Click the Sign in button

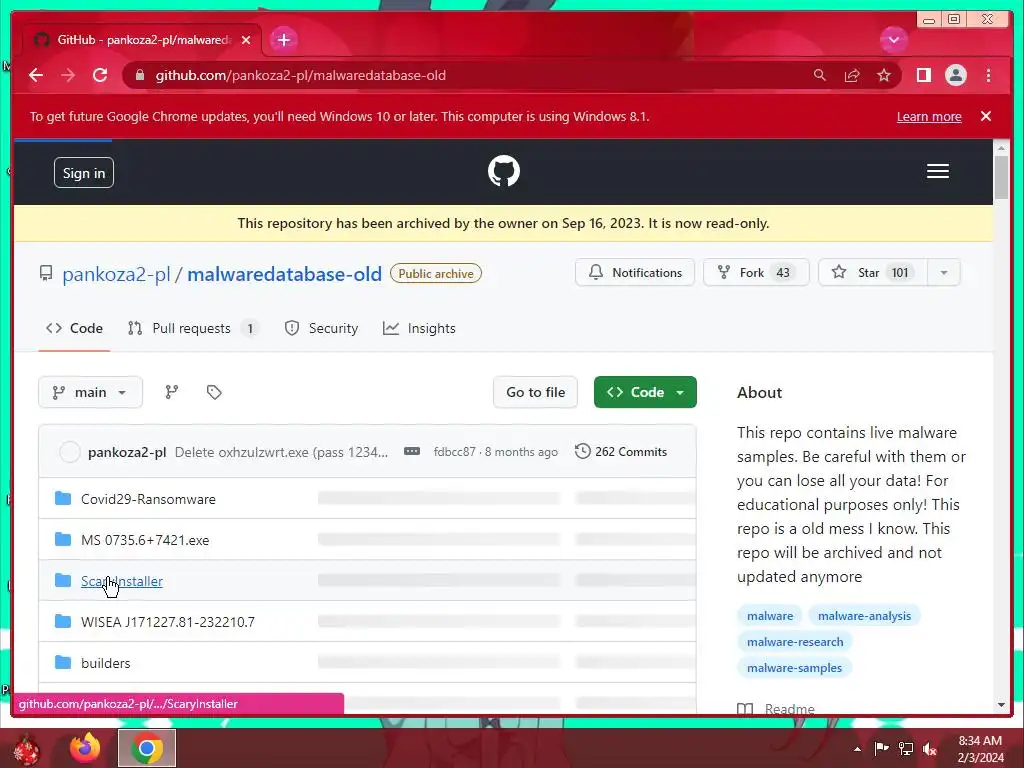click(x=84, y=172)
